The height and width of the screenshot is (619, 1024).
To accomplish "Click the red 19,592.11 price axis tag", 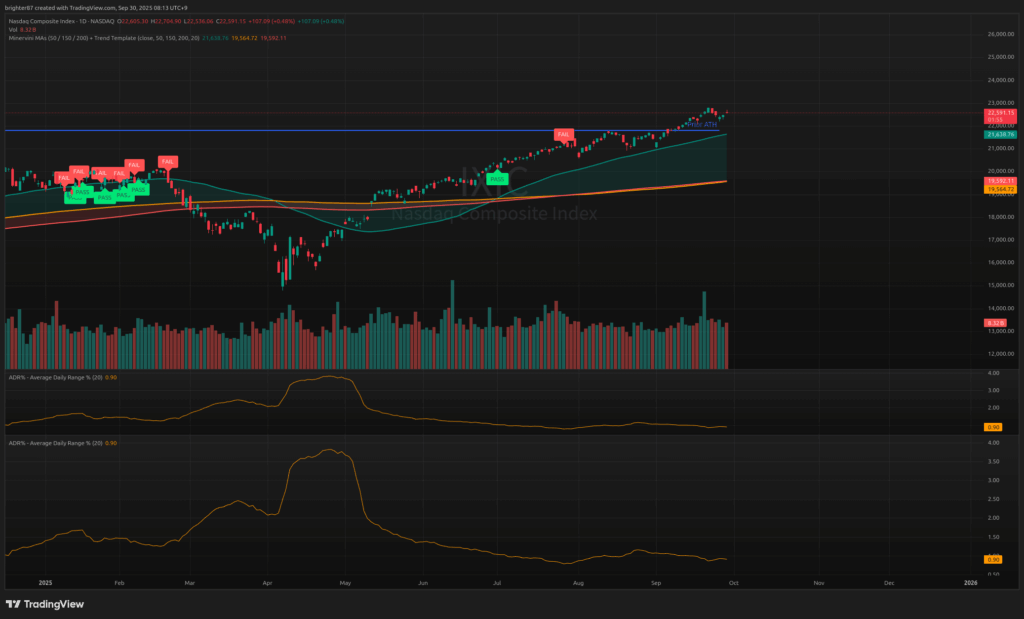I will click(x=1000, y=181).
